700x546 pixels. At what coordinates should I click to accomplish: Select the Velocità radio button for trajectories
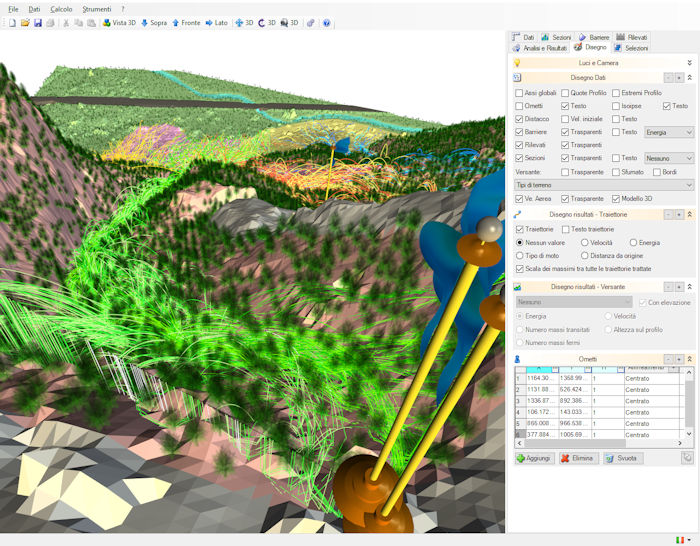tap(584, 242)
